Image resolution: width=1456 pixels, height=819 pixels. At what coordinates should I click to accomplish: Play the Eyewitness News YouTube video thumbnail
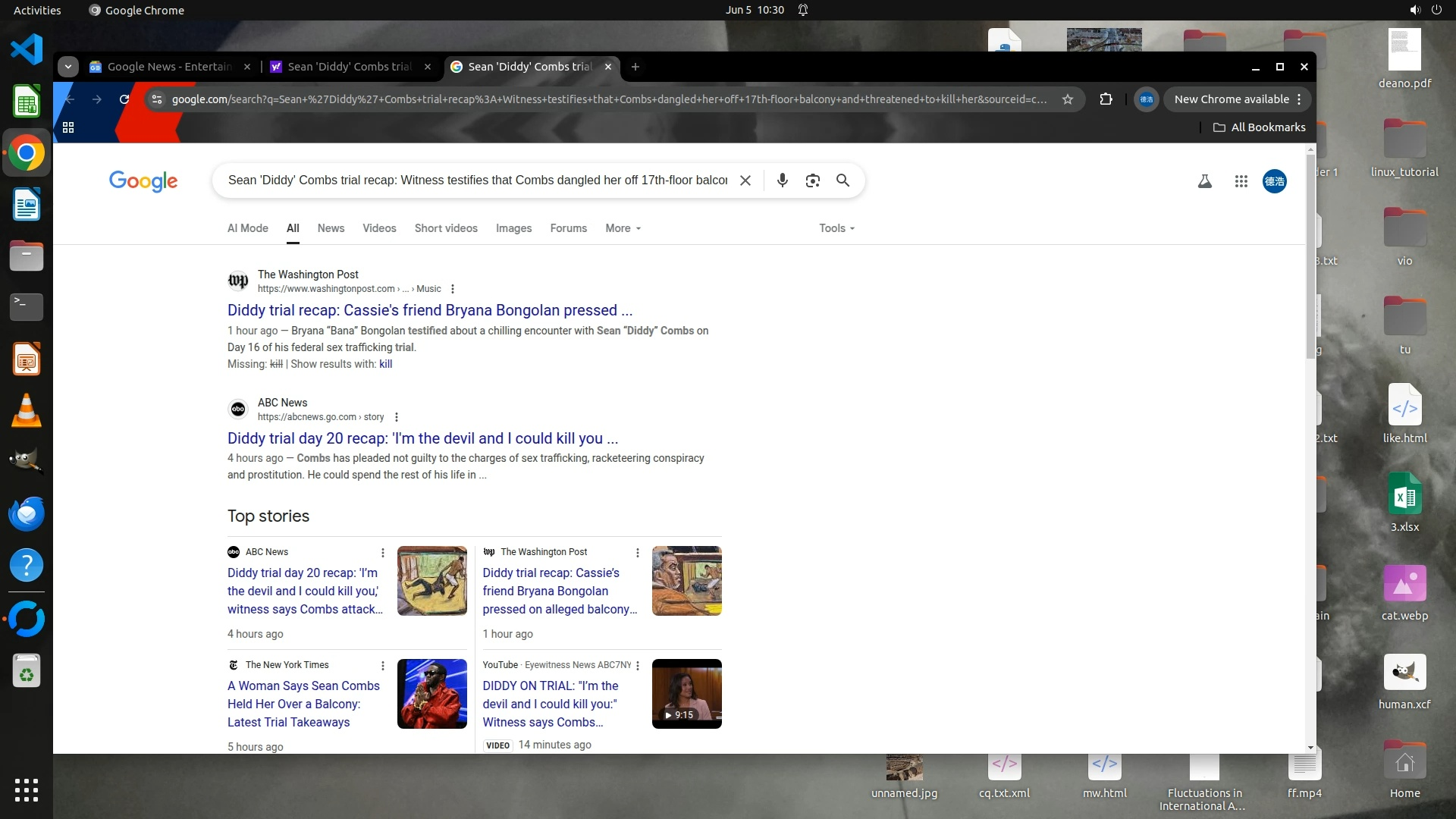coord(686,693)
